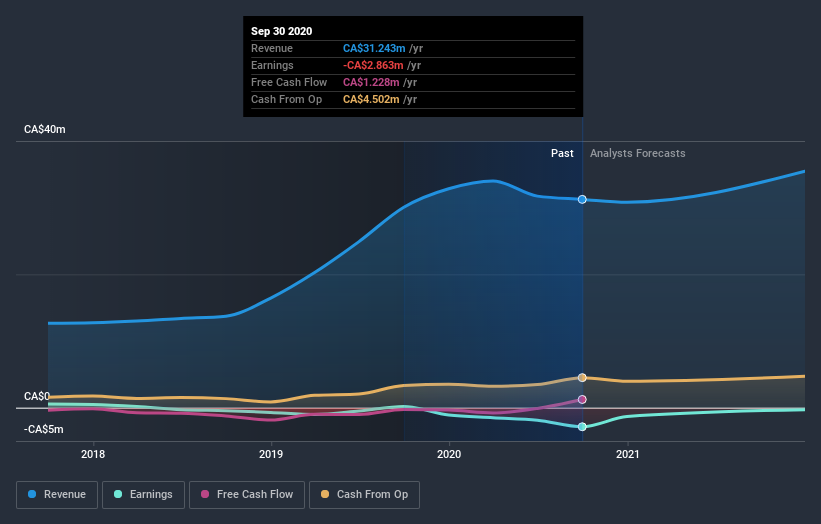Click the Free Cash Flow pink data point marker
This screenshot has width=821, height=524.
pos(582,399)
